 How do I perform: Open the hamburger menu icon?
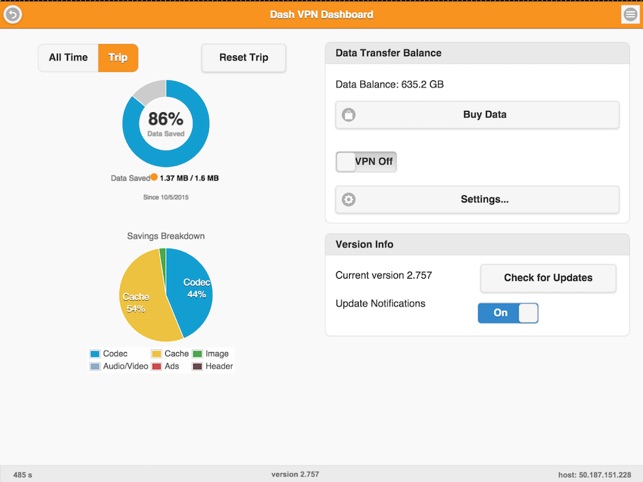tap(630, 15)
